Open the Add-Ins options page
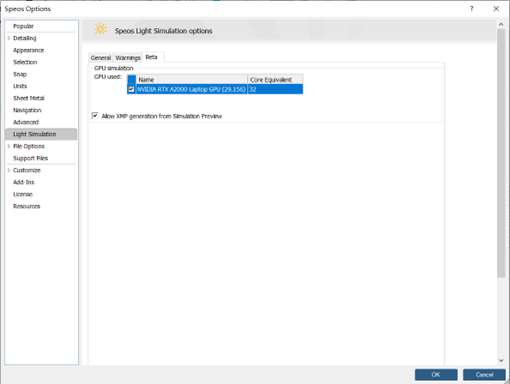 point(23,182)
